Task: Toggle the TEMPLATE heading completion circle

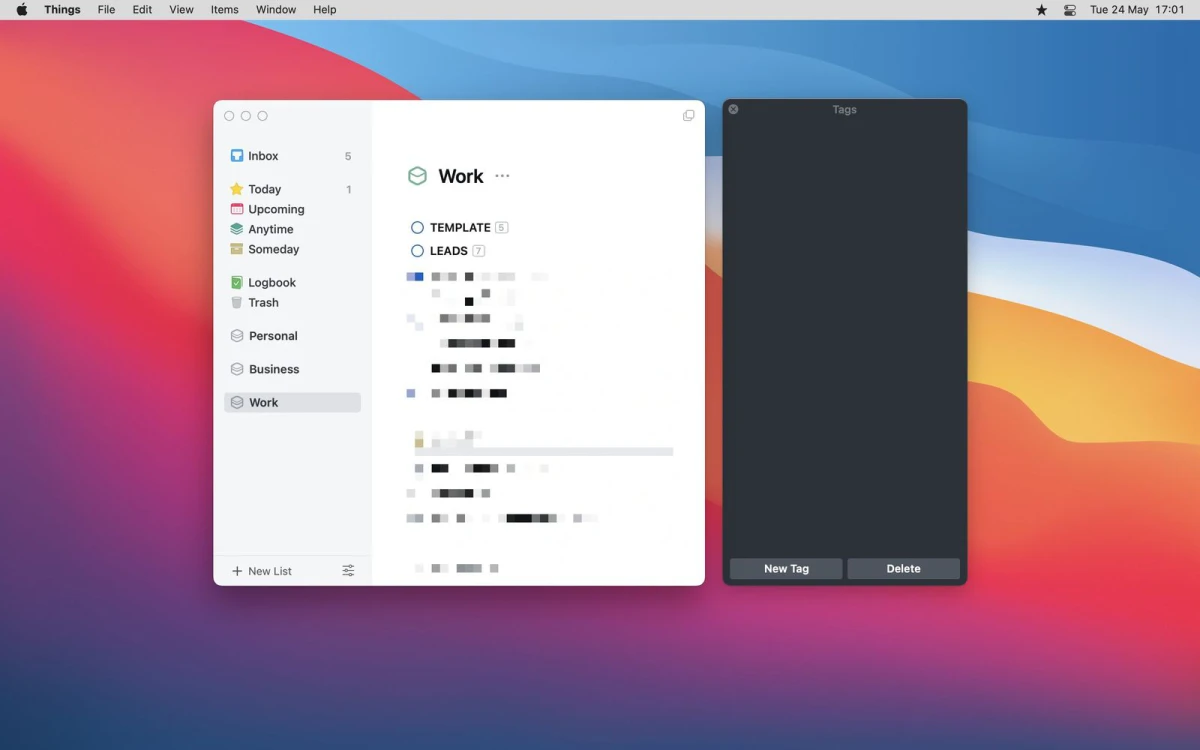Action: (417, 227)
